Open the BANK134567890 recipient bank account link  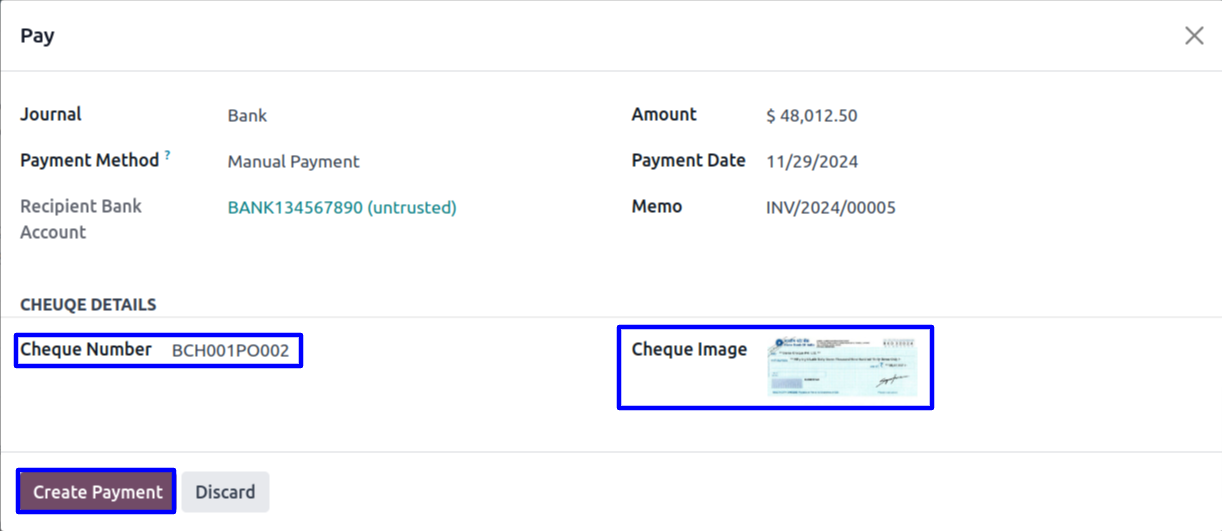(341, 208)
